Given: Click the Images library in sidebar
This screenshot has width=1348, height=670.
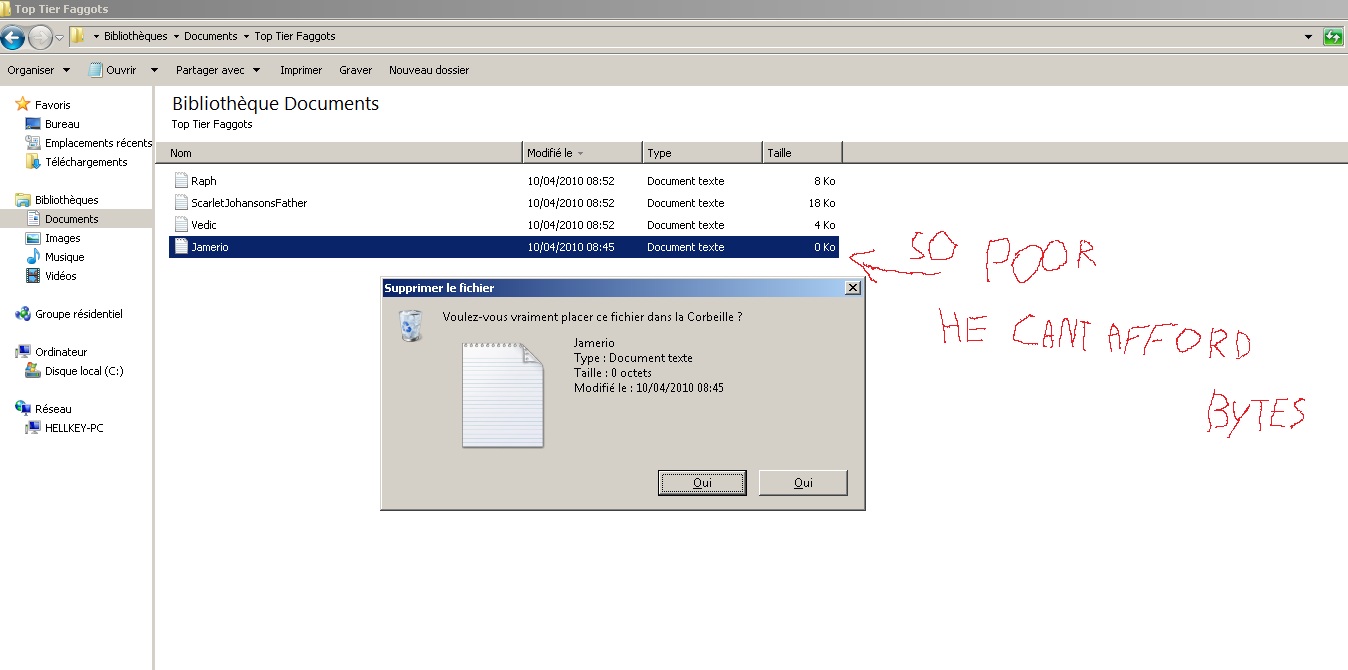Looking at the screenshot, I should [62, 238].
